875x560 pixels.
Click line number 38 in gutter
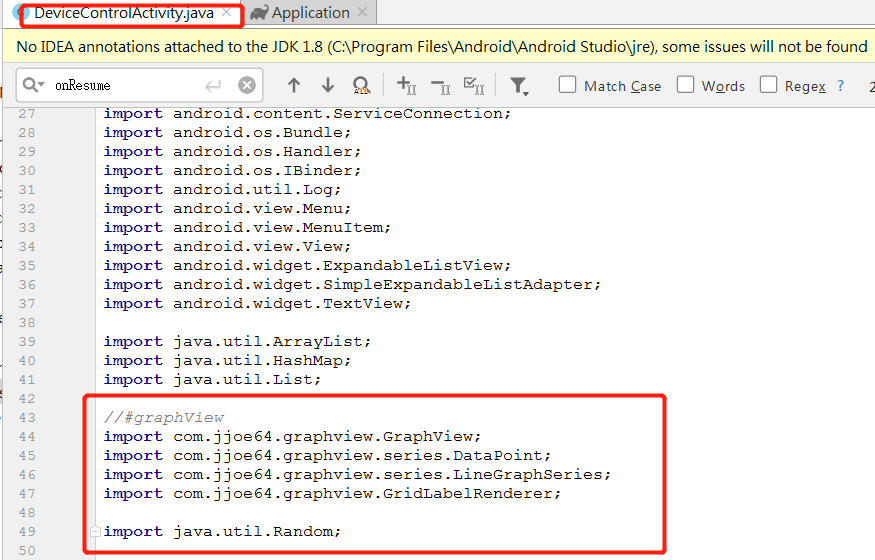26,322
